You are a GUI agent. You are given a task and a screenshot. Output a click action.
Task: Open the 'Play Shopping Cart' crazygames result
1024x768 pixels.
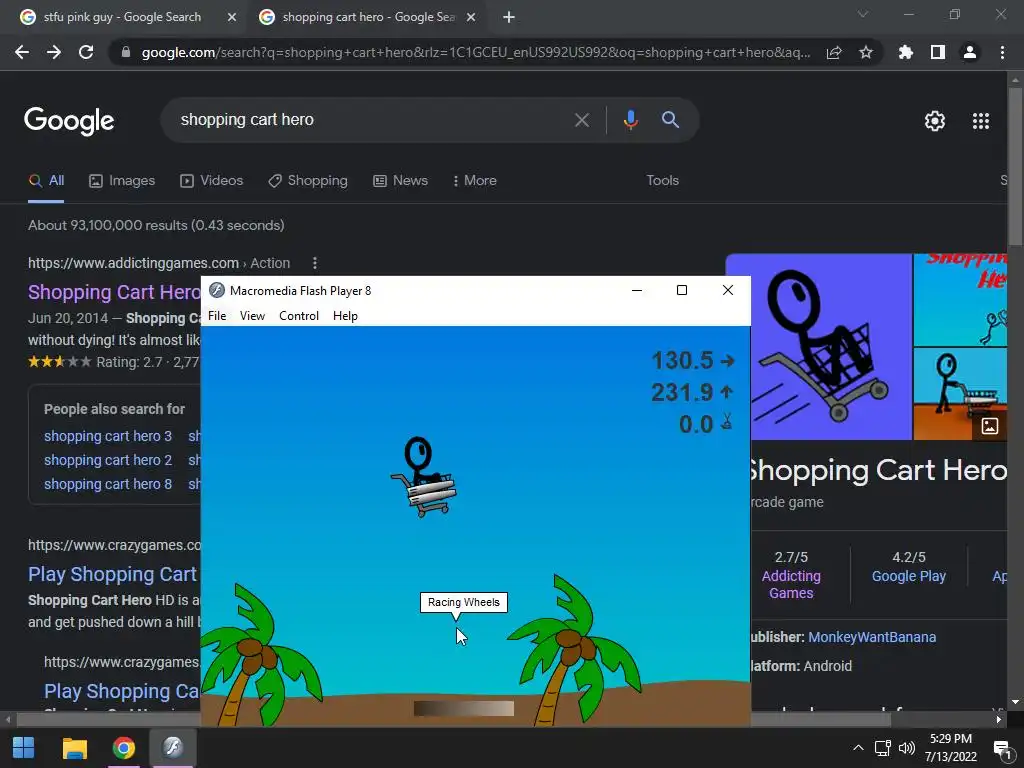point(113,574)
